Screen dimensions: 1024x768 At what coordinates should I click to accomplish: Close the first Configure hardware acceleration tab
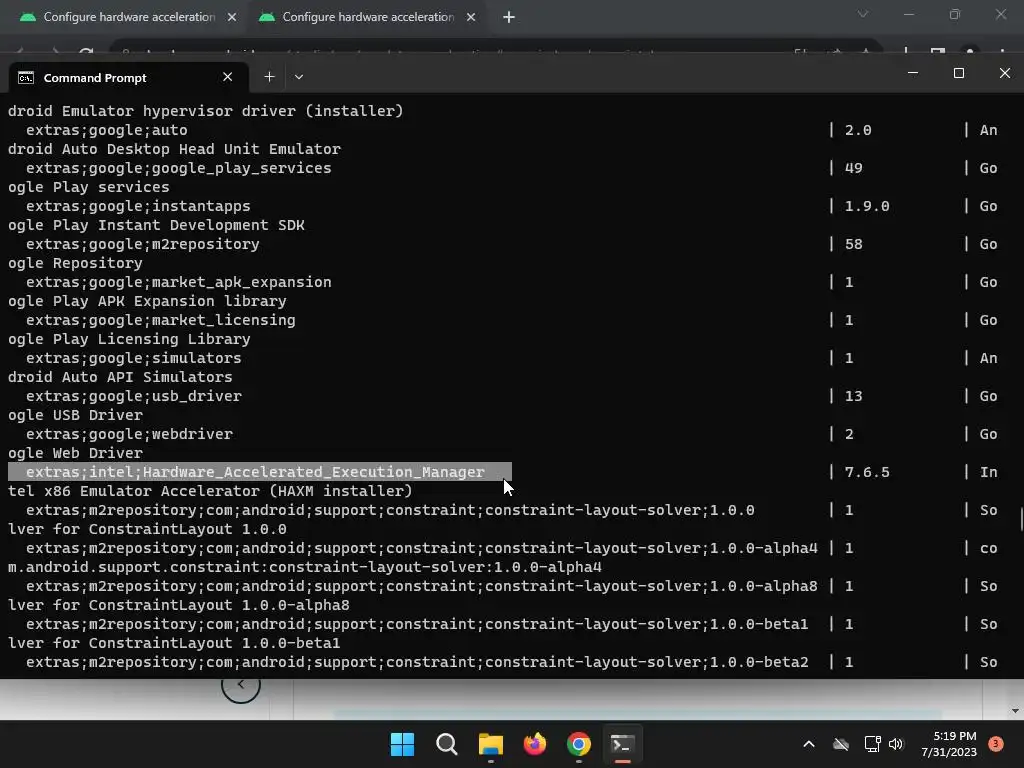click(232, 18)
